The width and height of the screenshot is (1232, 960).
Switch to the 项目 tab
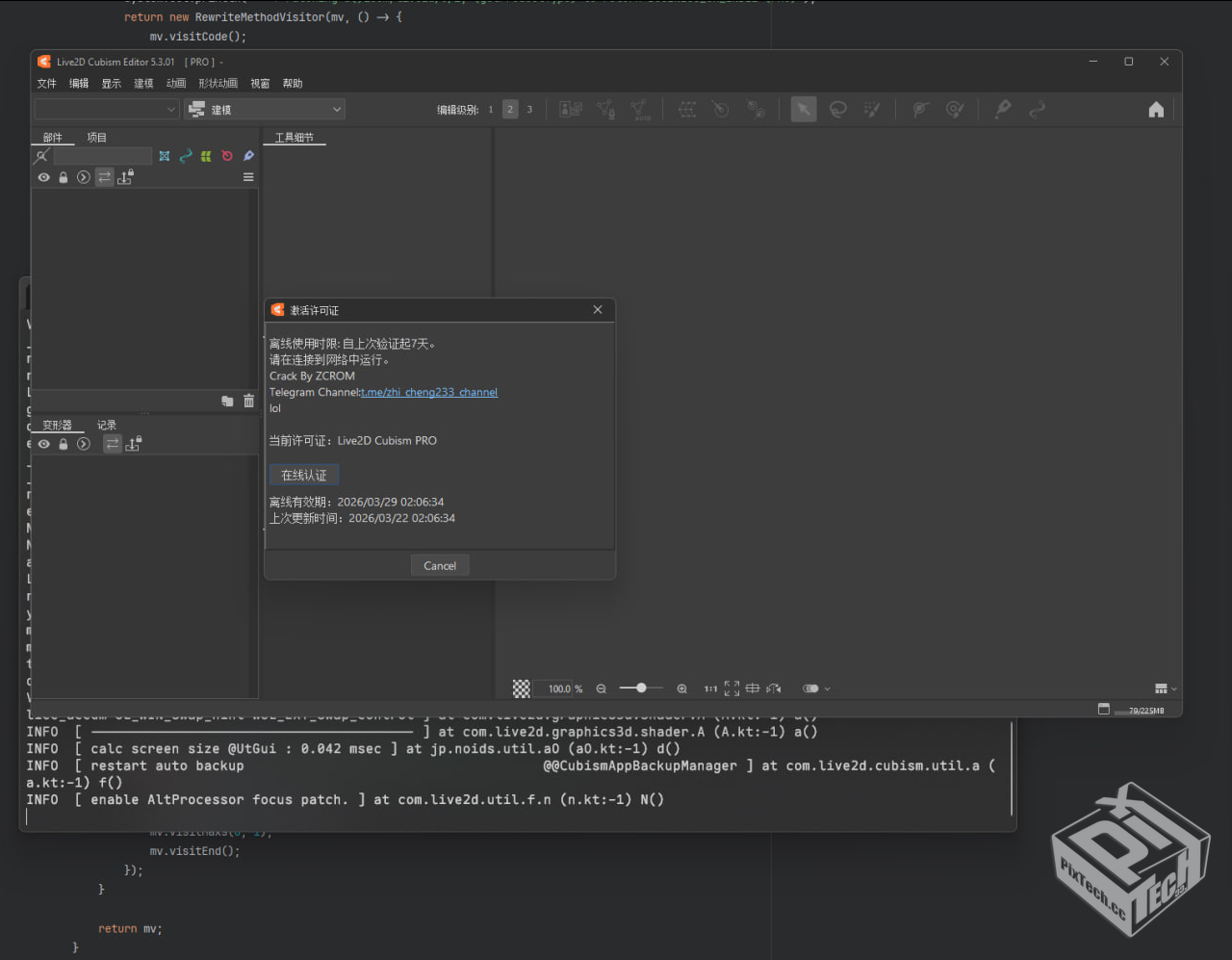[x=97, y=138]
